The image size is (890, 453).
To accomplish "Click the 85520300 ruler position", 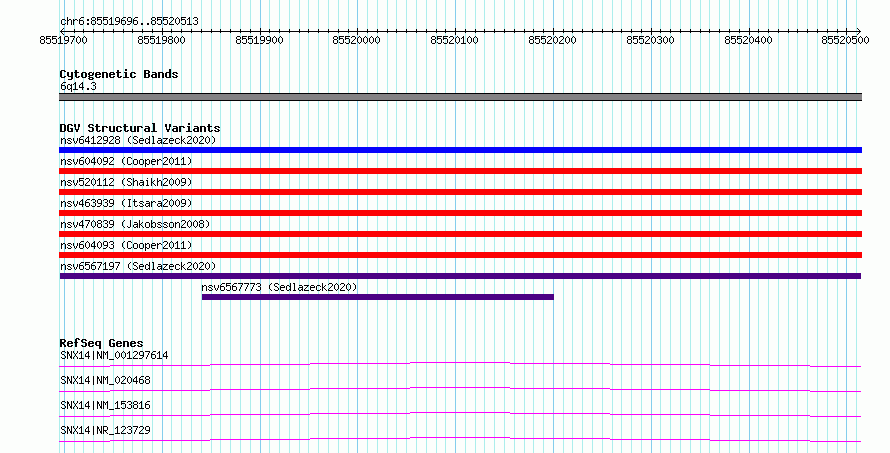I will 650,40.
